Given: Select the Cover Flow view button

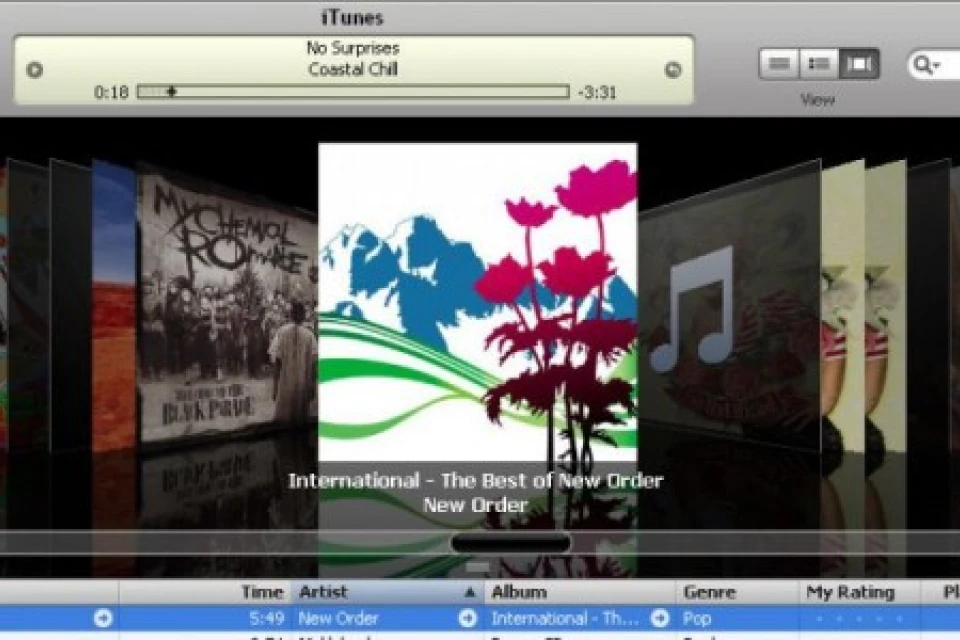Looking at the screenshot, I should click(859, 64).
